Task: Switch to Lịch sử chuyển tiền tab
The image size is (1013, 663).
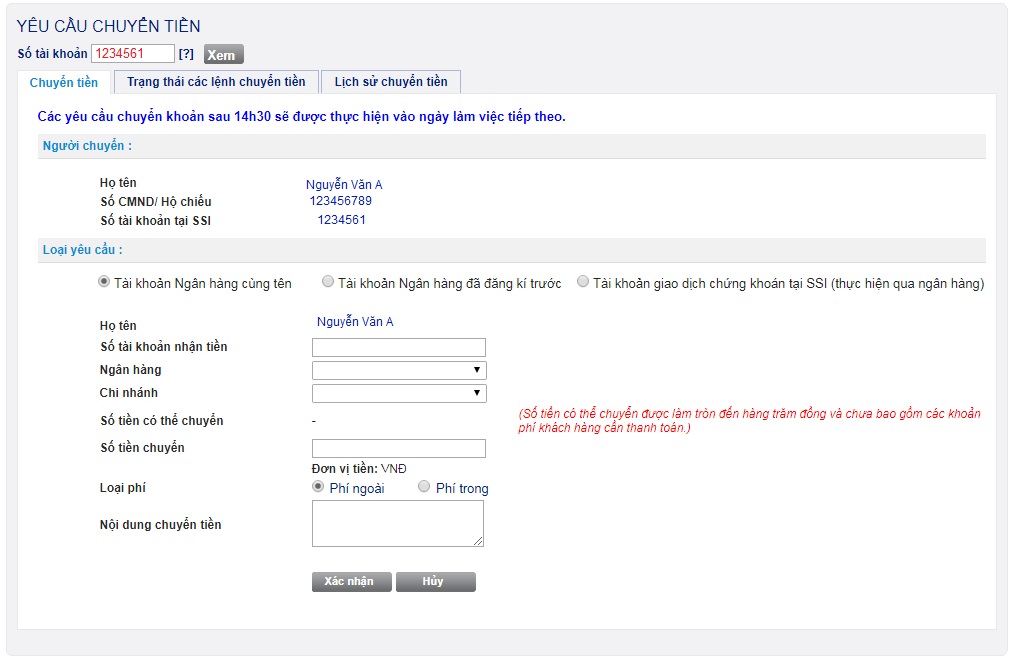Action: pos(391,82)
